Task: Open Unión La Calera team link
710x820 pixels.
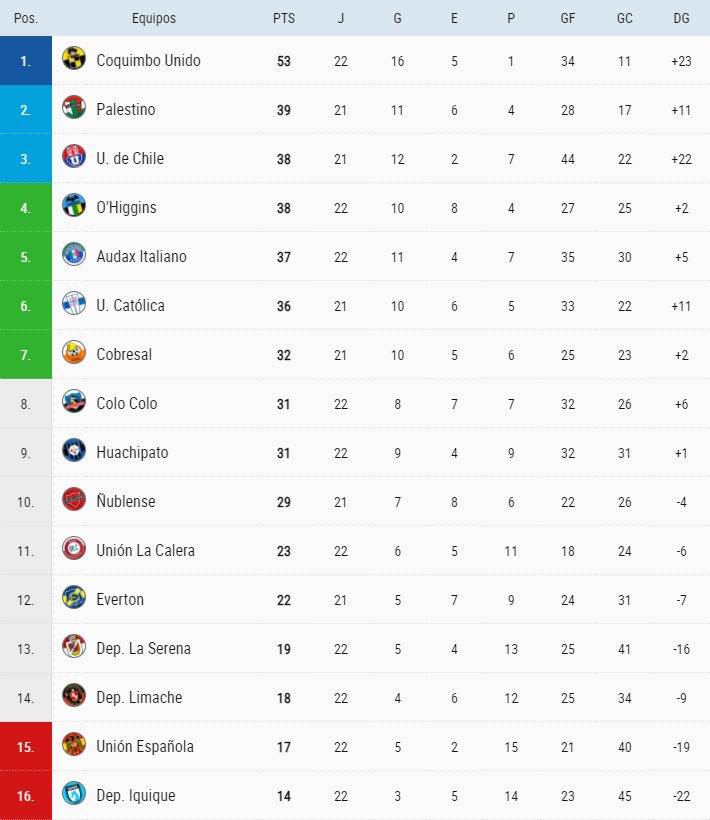Action: pos(145,550)
